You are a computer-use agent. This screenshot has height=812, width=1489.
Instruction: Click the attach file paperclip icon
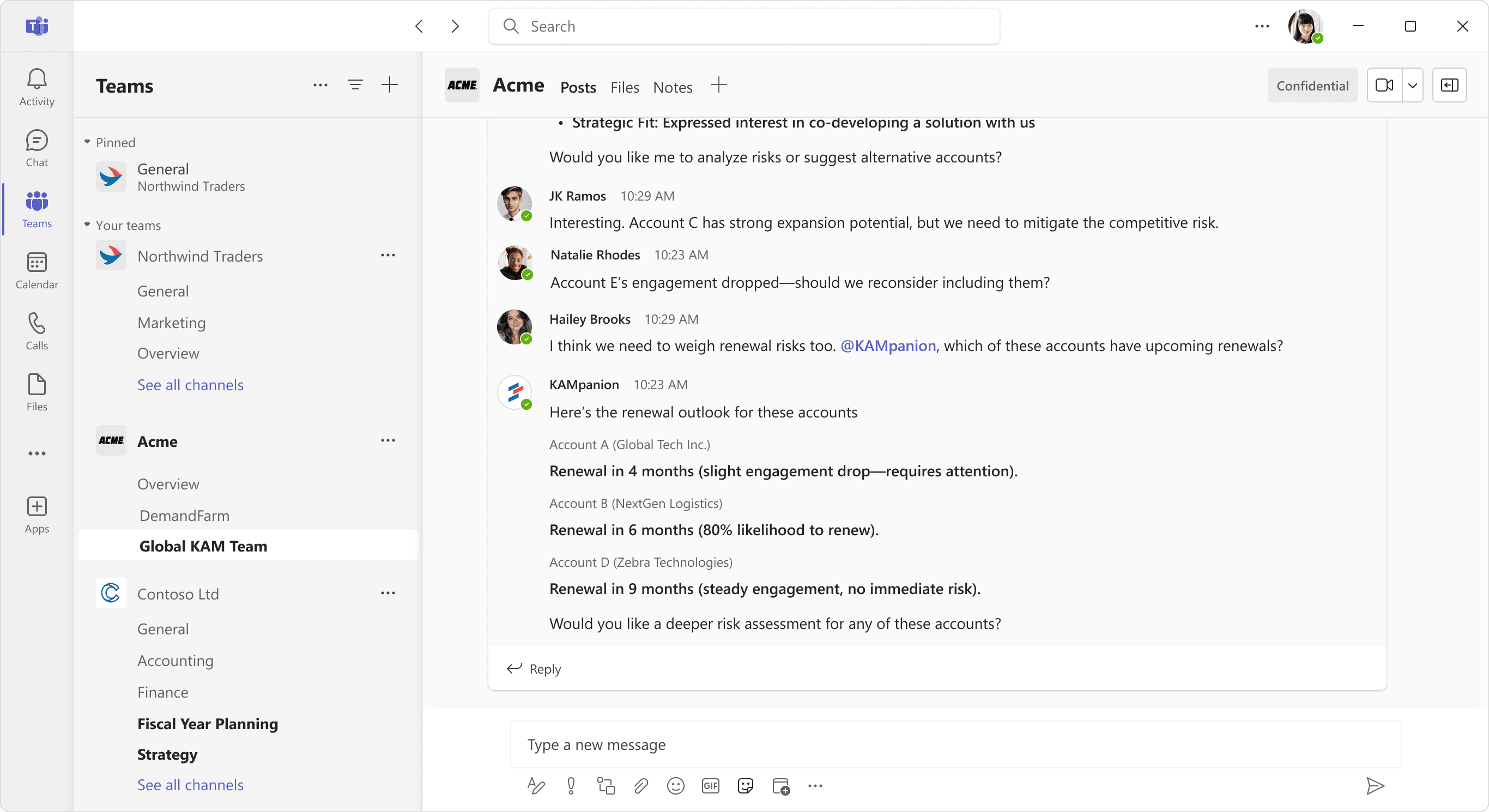click(640, 786)
